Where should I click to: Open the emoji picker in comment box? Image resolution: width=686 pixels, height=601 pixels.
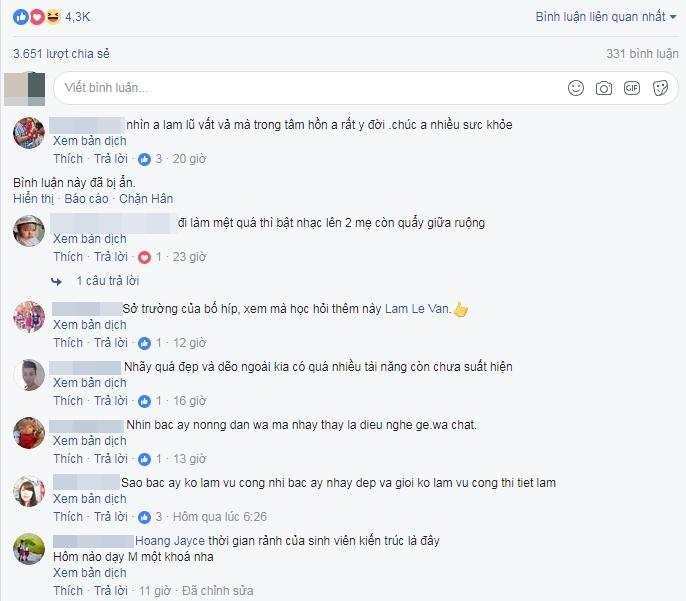575,88
